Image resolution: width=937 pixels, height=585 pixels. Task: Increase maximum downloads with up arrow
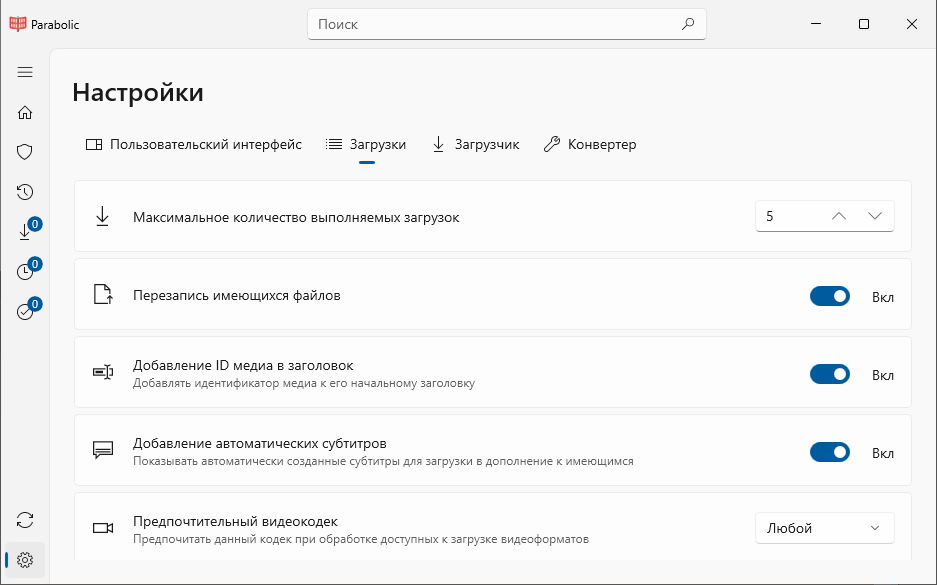point(839,216)
